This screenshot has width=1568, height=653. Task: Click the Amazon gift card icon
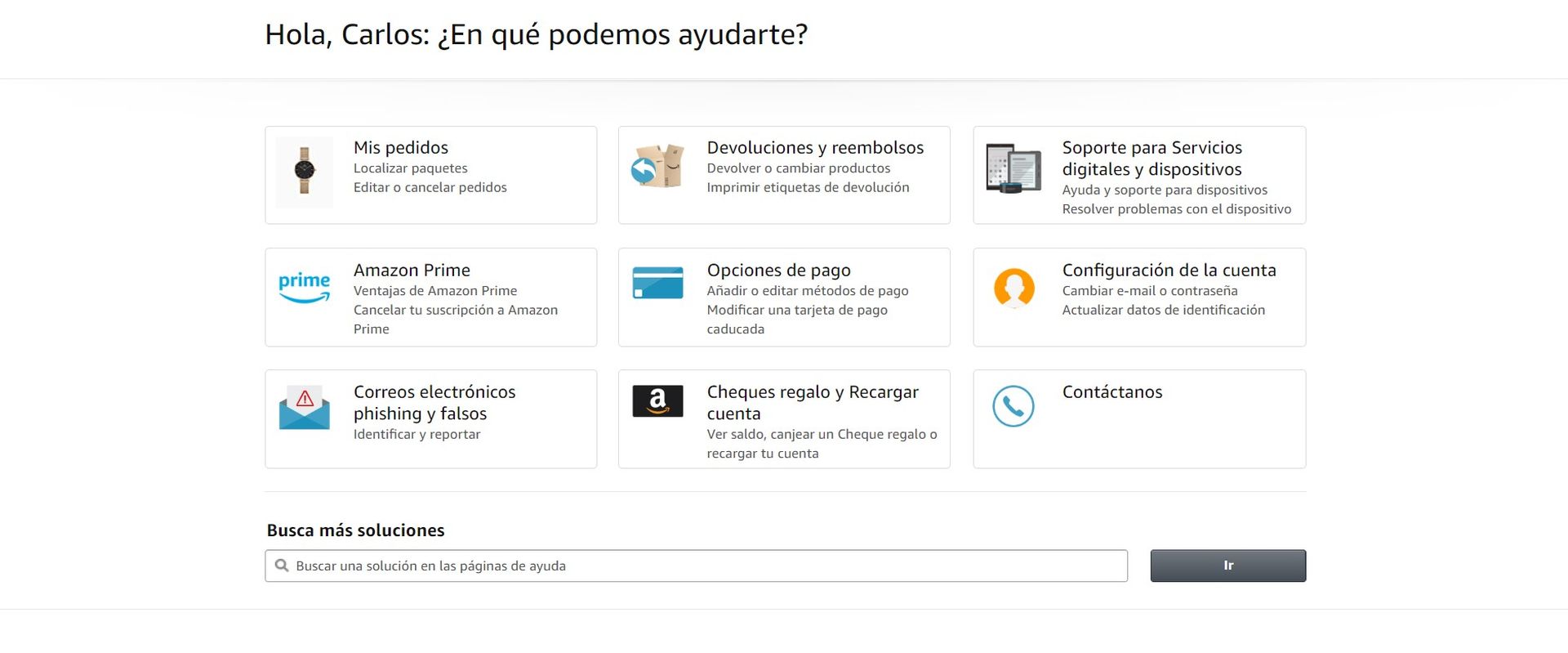(x=657, y=401)
